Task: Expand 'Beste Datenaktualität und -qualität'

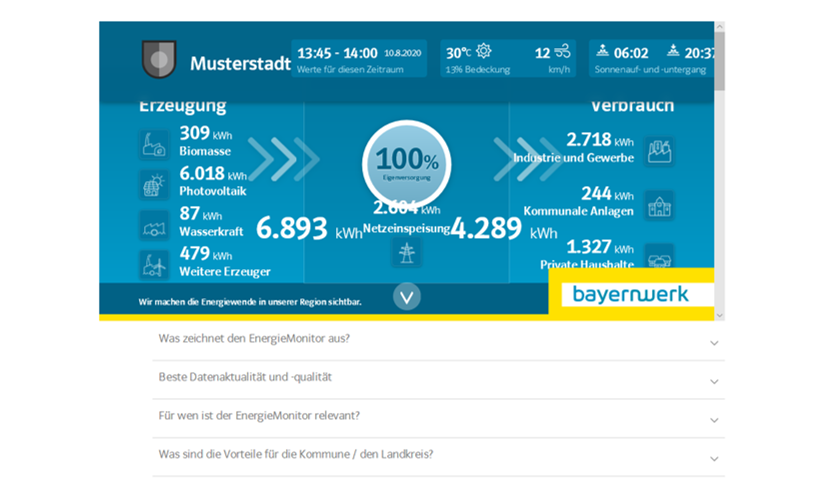Action: click(438, 380)
